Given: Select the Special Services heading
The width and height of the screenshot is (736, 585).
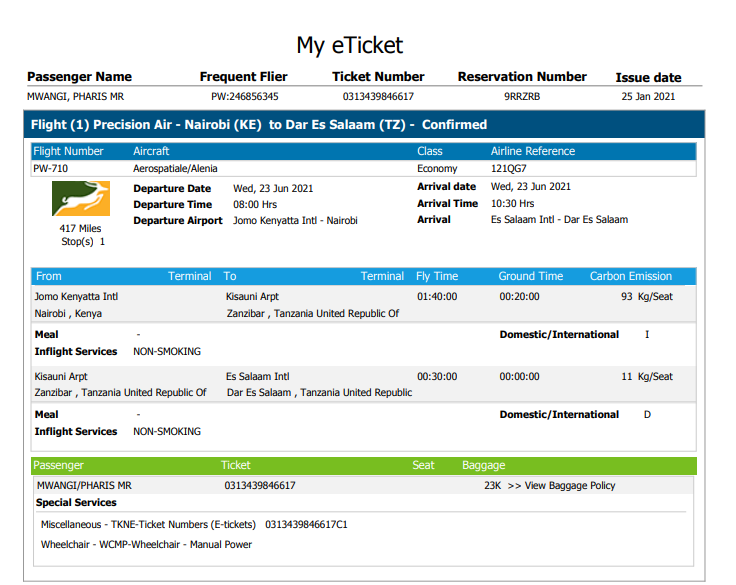Looking at the screenshot, I should [x=76, y=502].
